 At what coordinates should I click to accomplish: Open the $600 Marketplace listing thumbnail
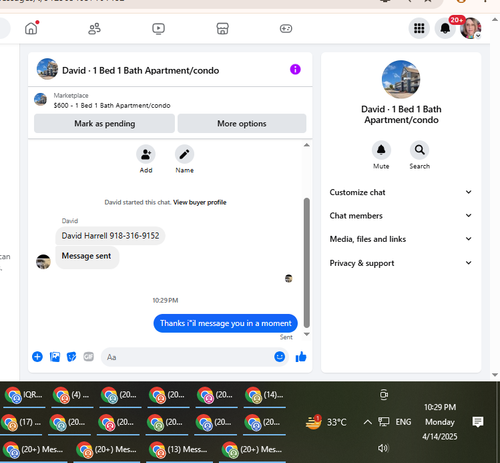(41, 99)
